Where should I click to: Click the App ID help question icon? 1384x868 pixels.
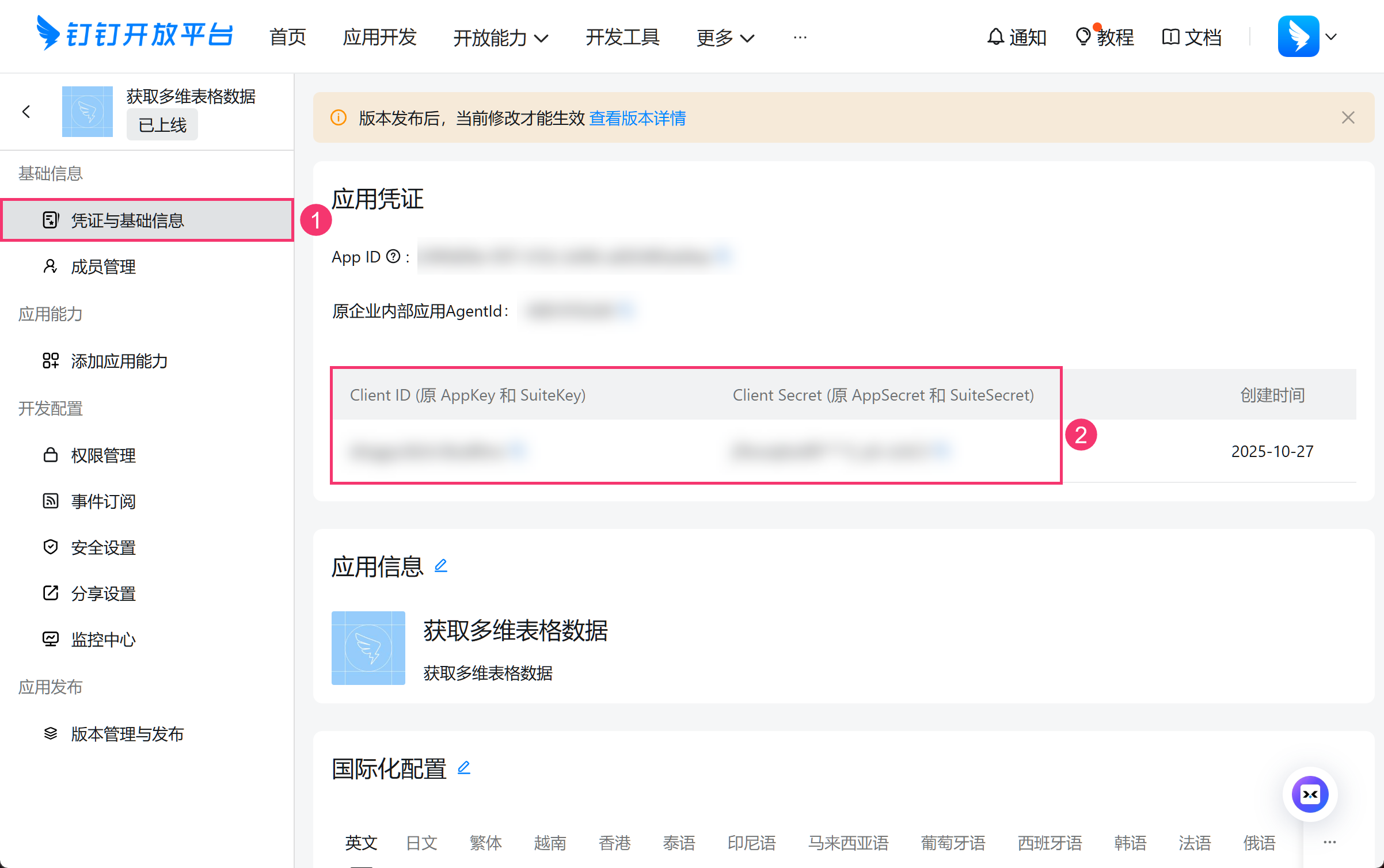[x=393, y=257]
